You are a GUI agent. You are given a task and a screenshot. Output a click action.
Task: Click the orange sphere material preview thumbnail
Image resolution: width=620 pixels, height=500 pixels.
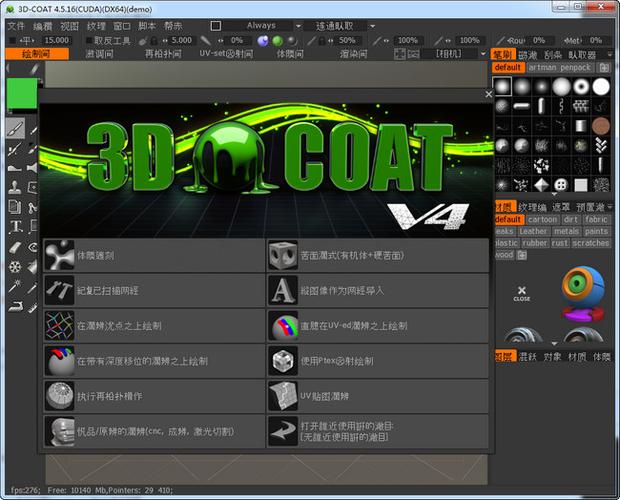[x=583, y=294]
